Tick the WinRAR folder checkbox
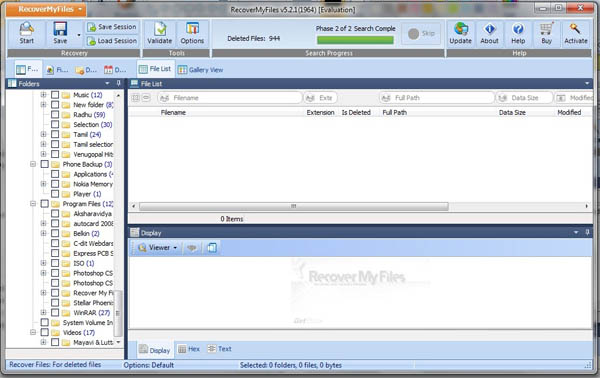This screenshot has height=378, width=600. point(55,313)
